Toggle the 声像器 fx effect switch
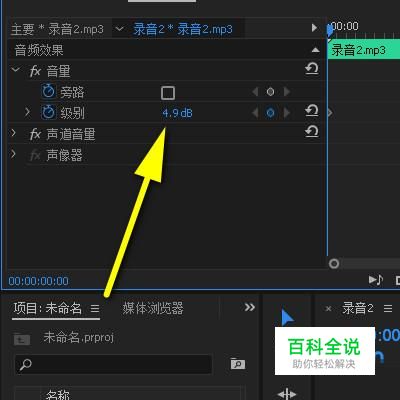This screenshot has width=400, height=400. 35,155
